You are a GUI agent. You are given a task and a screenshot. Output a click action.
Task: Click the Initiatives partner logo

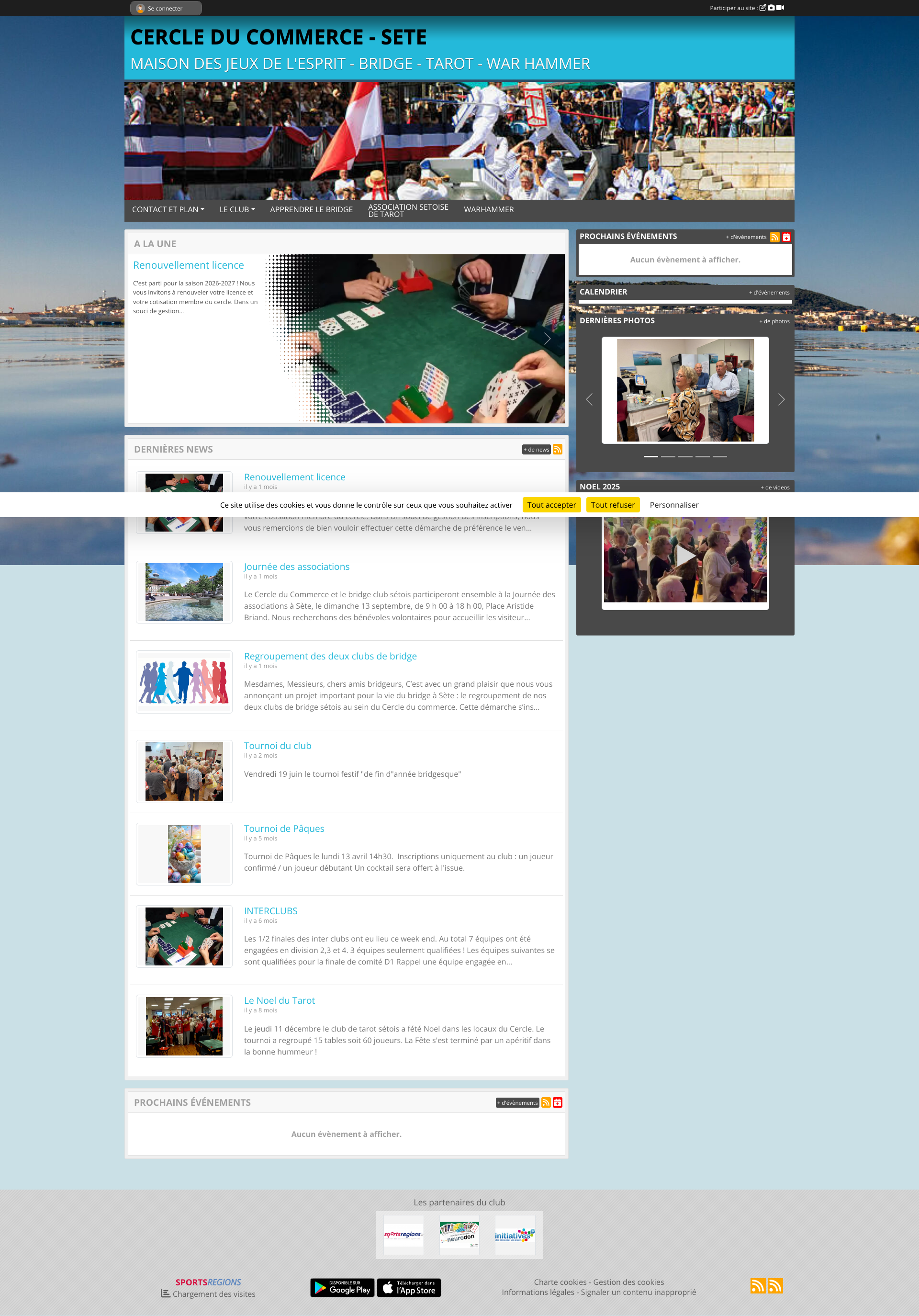[515, 1235]
